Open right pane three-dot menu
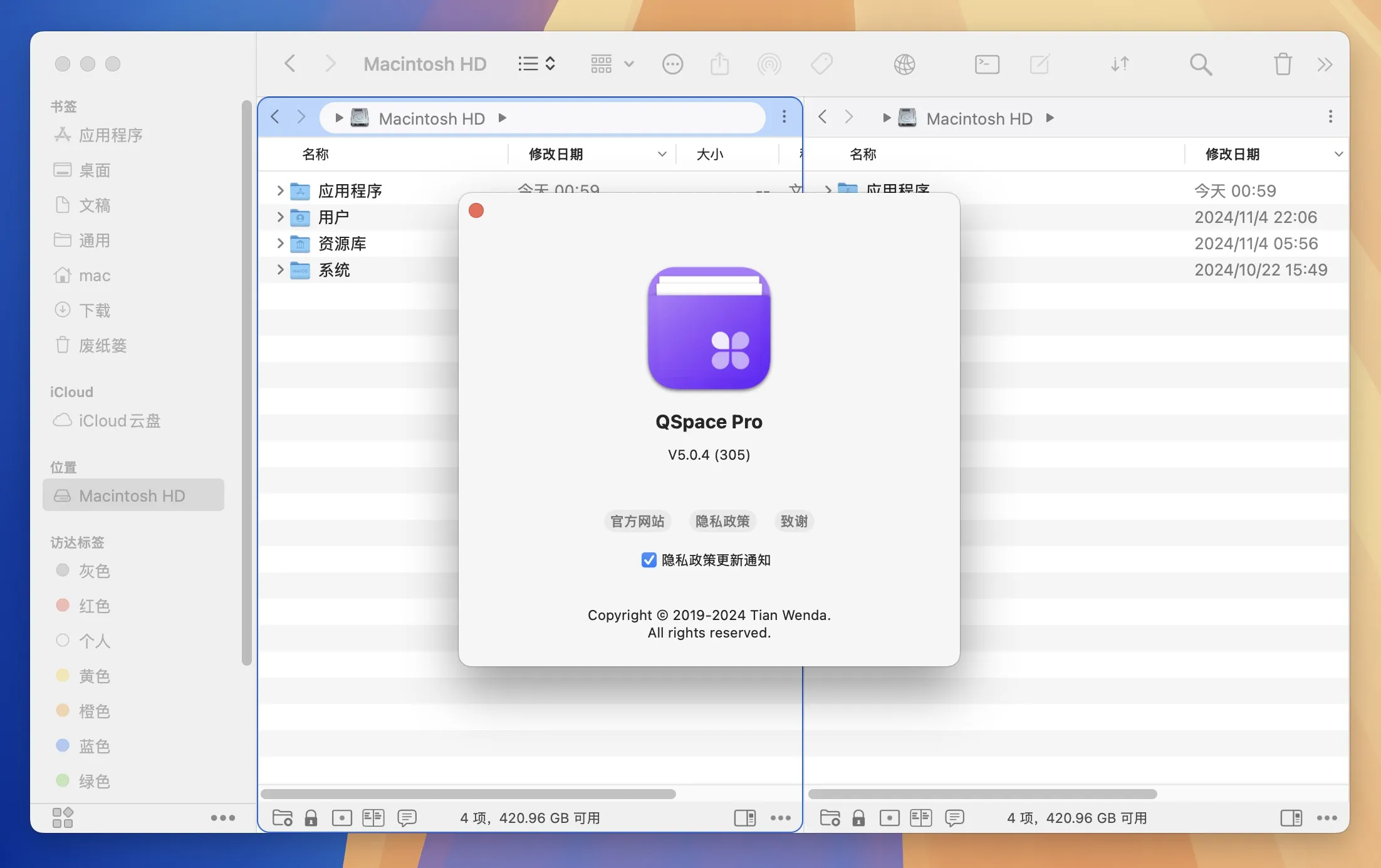 (x=1330, y=116)
